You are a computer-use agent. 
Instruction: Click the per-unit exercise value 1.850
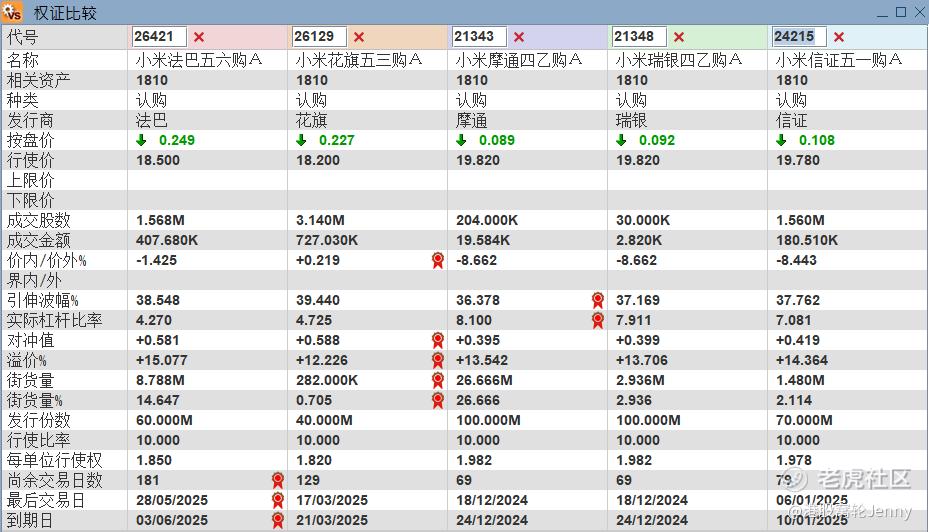click(x=153, y=460)
